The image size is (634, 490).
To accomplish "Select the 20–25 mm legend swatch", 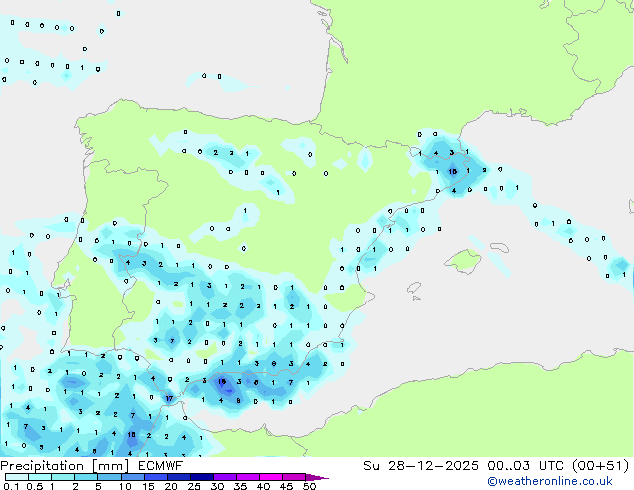I will 178,477.
